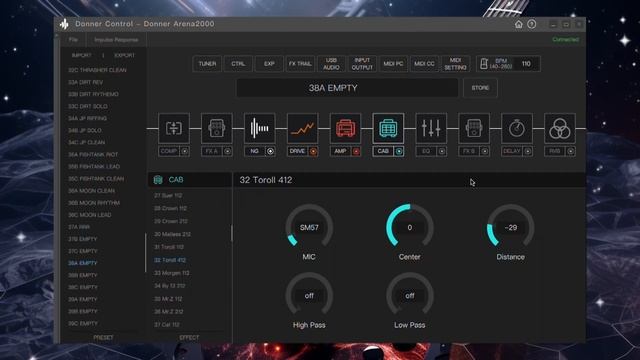Select cabinet 33 Morgen 112
640x360 pixels.
(x=171, y=273)
